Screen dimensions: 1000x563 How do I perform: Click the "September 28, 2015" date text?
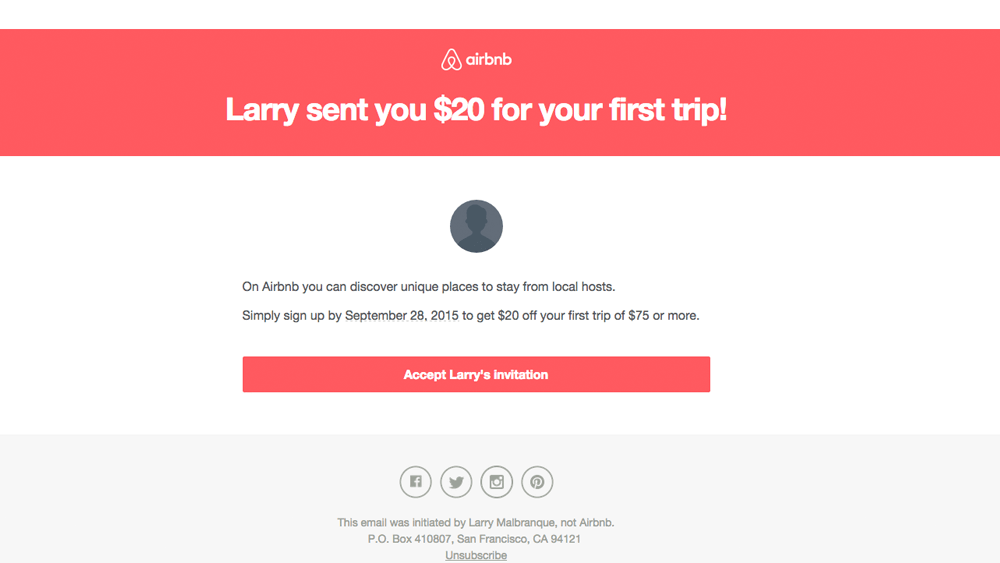pos(402,316)
